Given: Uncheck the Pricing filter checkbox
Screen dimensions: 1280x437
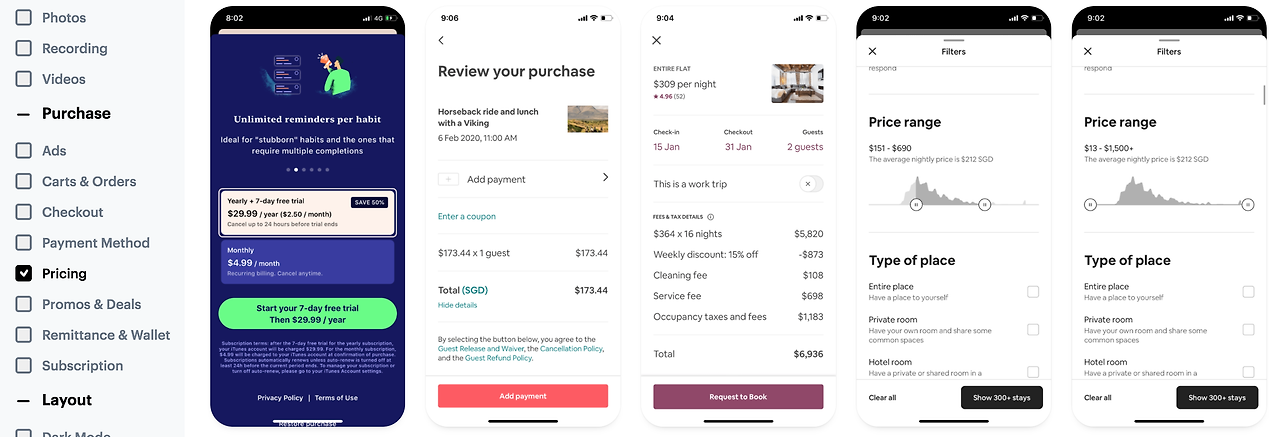Looking at the screenshot, I should coord(24,273).
